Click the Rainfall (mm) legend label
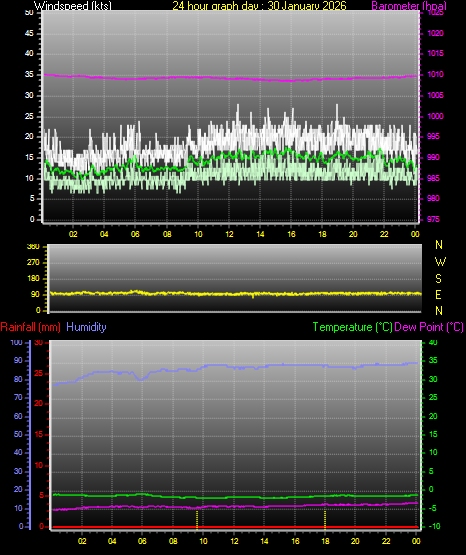 (x=30, y=327)
